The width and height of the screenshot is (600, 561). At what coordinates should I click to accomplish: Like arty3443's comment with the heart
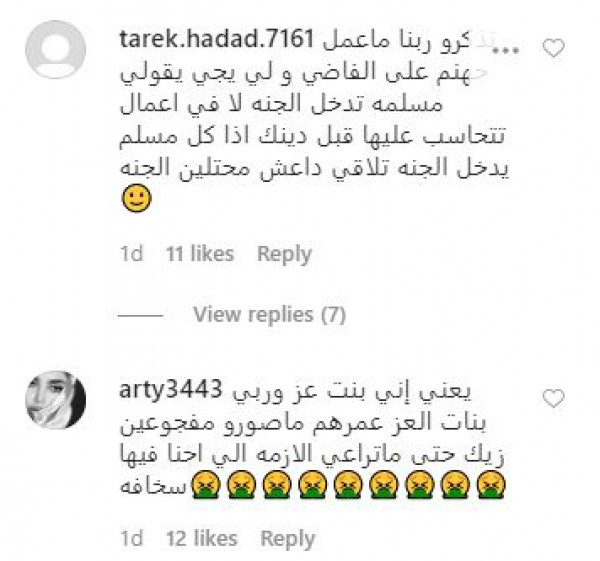click(554, 398)
